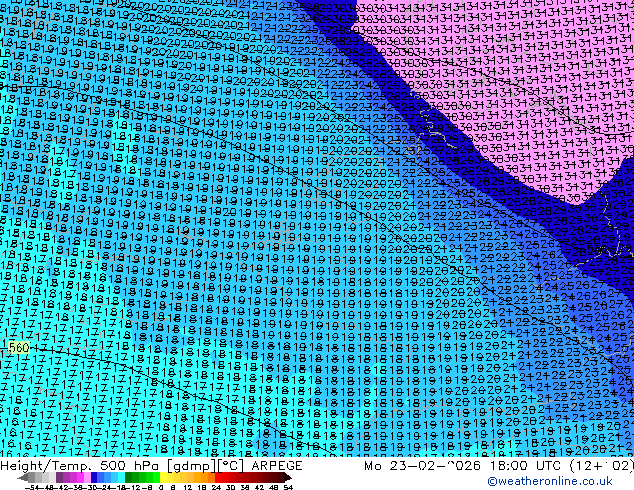Viewport: 634px width, 490px height.
Task: Click the bright green legend swatch
Action: tap(156, 477)
